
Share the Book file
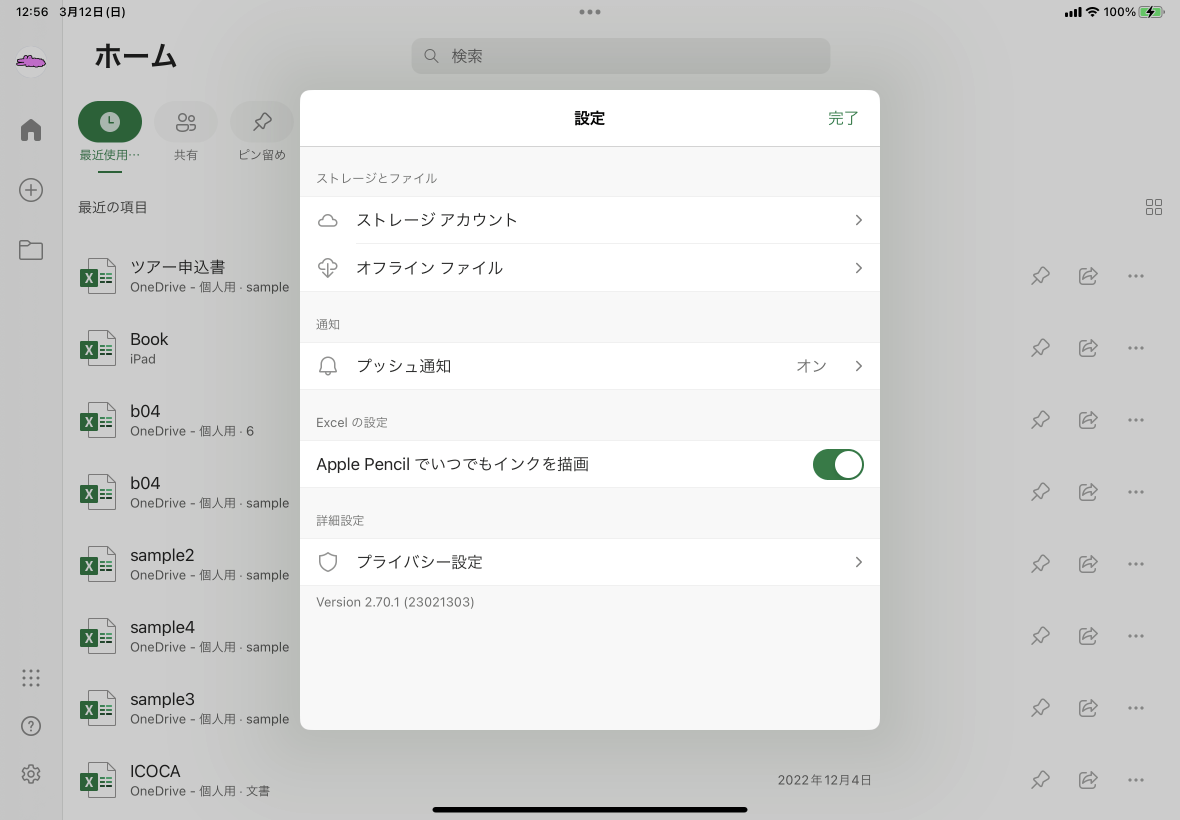point(1088,348)
